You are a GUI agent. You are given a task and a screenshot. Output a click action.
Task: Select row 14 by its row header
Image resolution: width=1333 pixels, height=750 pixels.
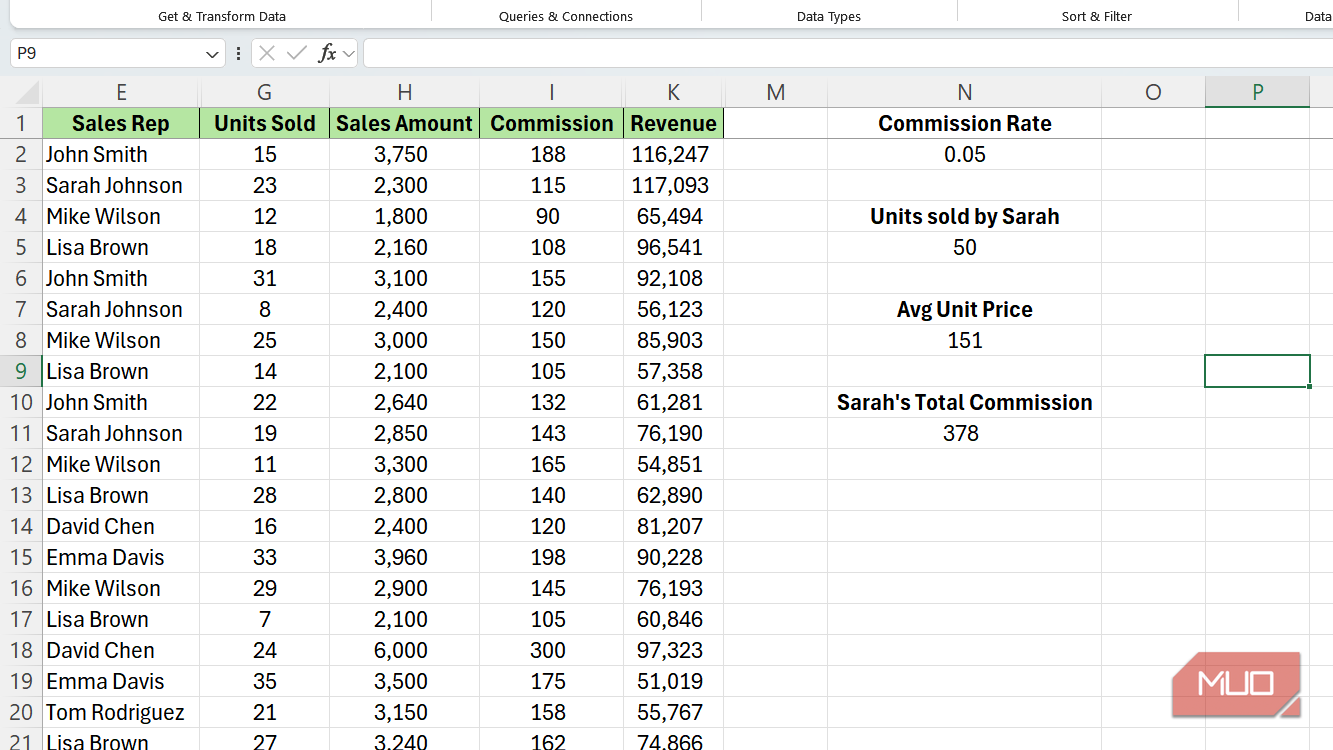pyautogui.click(x=21, y=527)
